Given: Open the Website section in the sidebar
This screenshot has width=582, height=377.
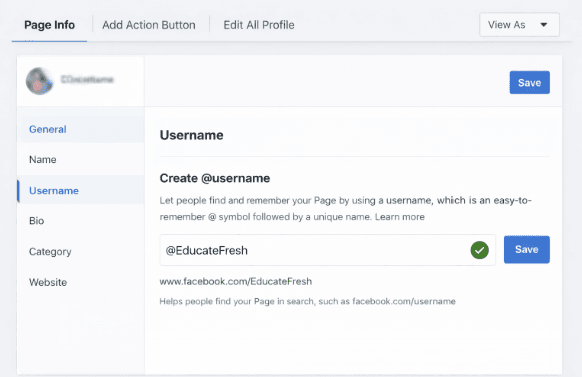Looking at the screenshot, I should coord(48,282).
